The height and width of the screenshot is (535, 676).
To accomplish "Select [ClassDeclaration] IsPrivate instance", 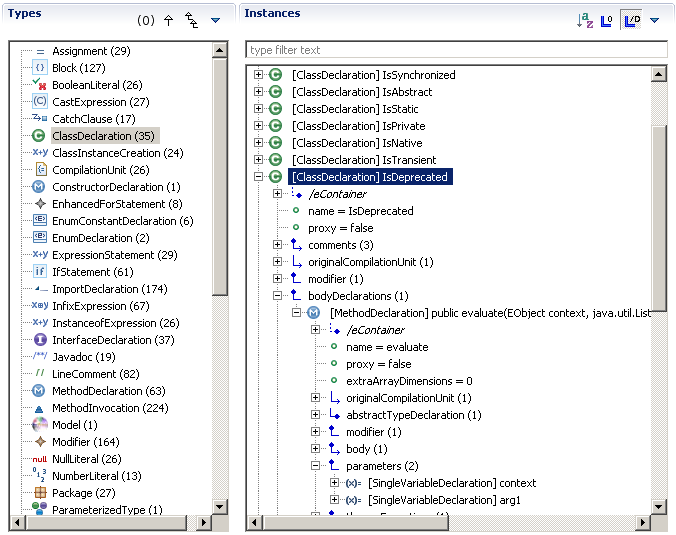I will click(359, 126).
